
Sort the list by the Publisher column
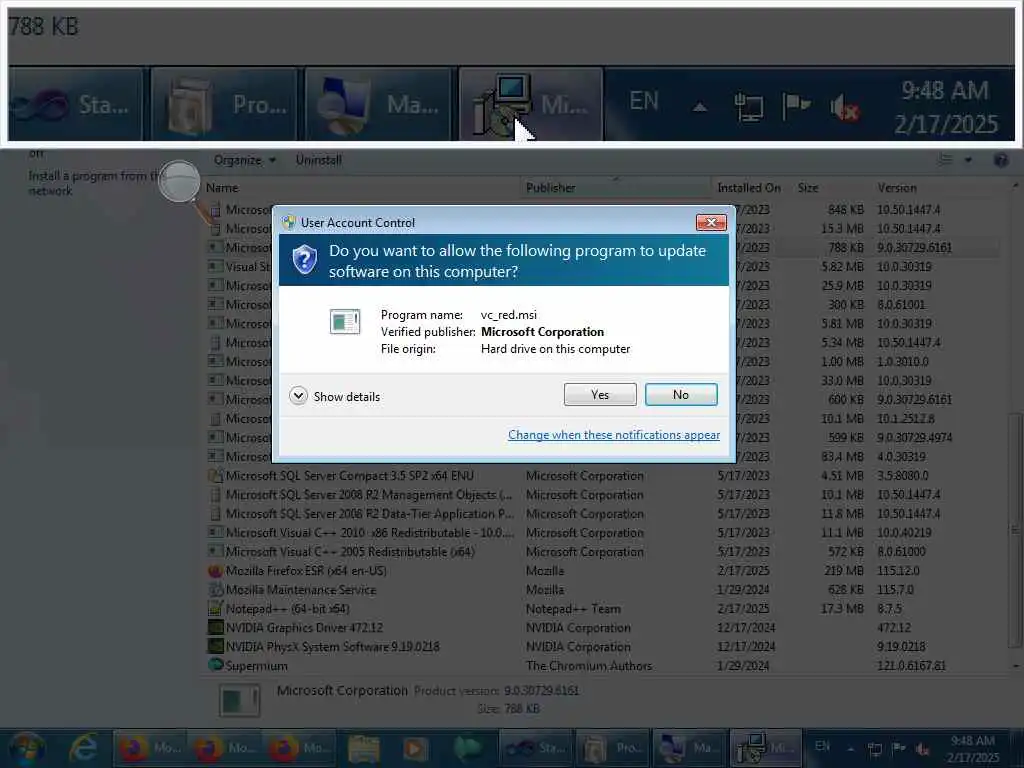[615, 188]
